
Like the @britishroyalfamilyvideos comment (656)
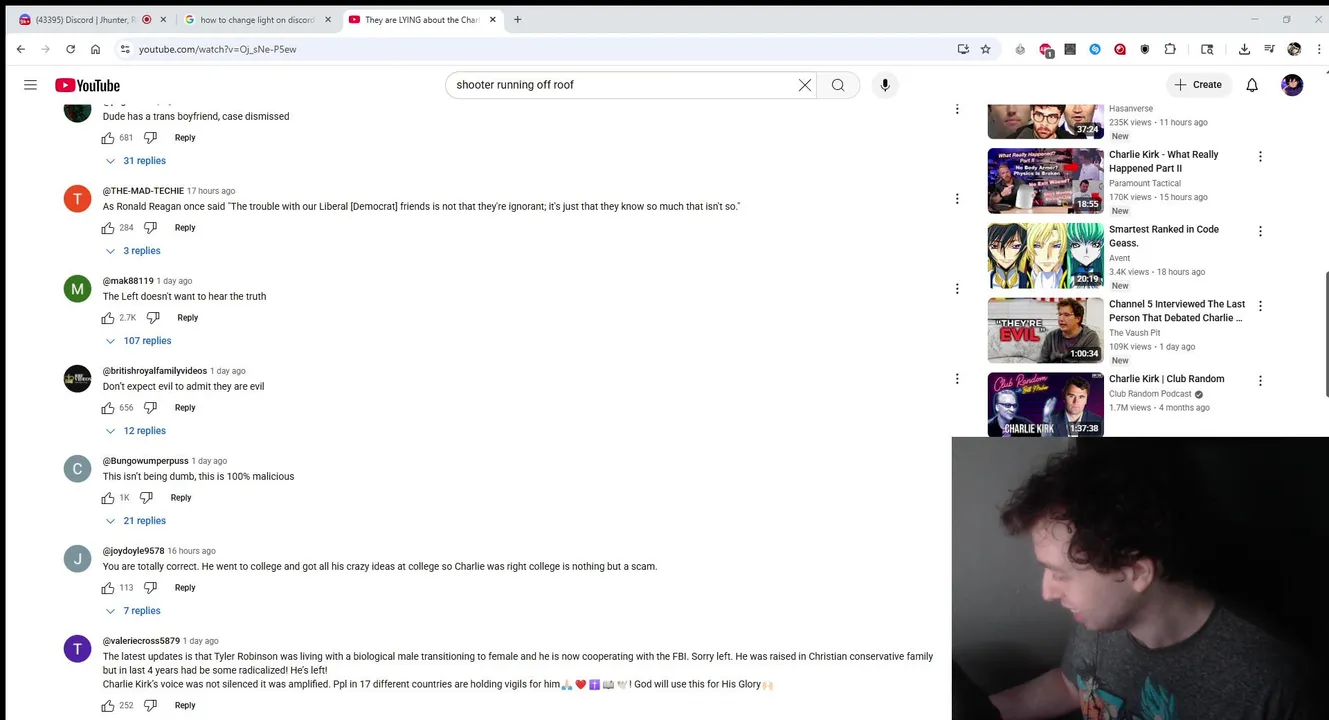click(x=108, y=408)
